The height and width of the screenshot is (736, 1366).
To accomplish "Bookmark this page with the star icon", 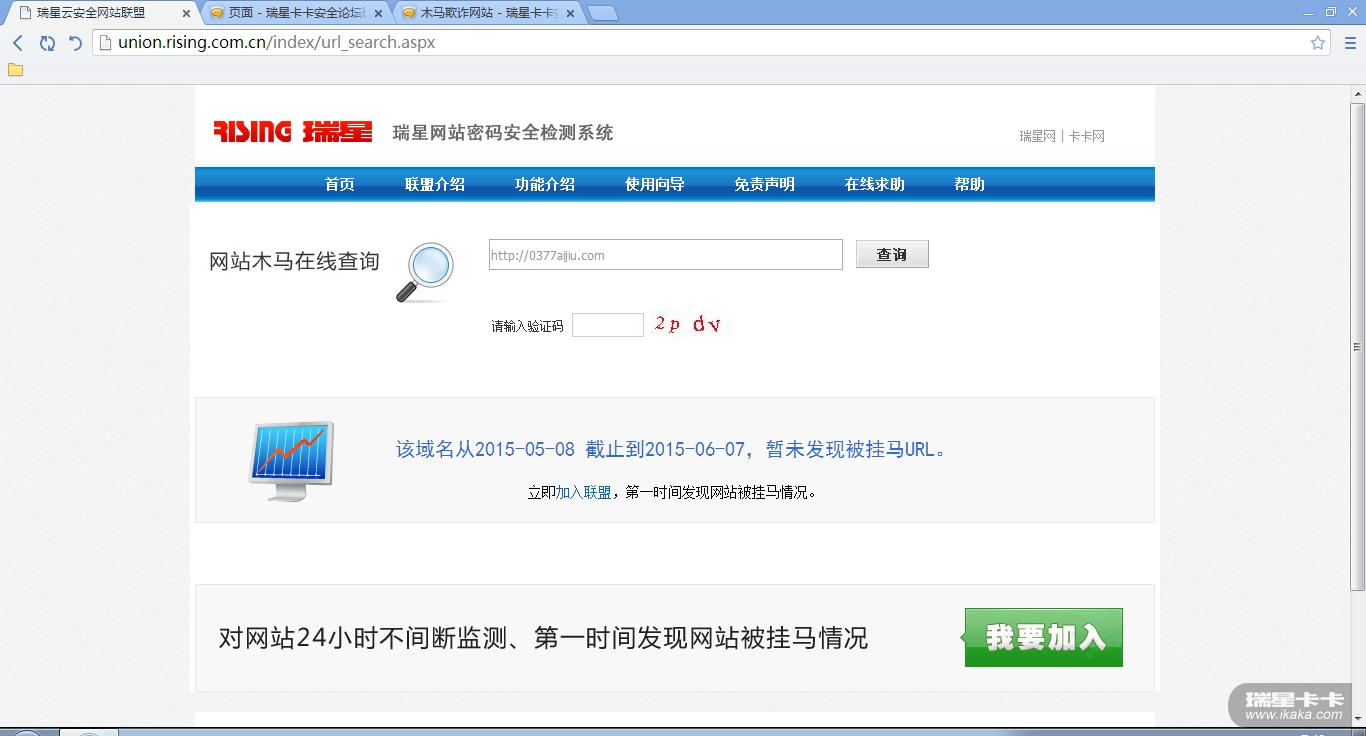I will coord(1318,43).
